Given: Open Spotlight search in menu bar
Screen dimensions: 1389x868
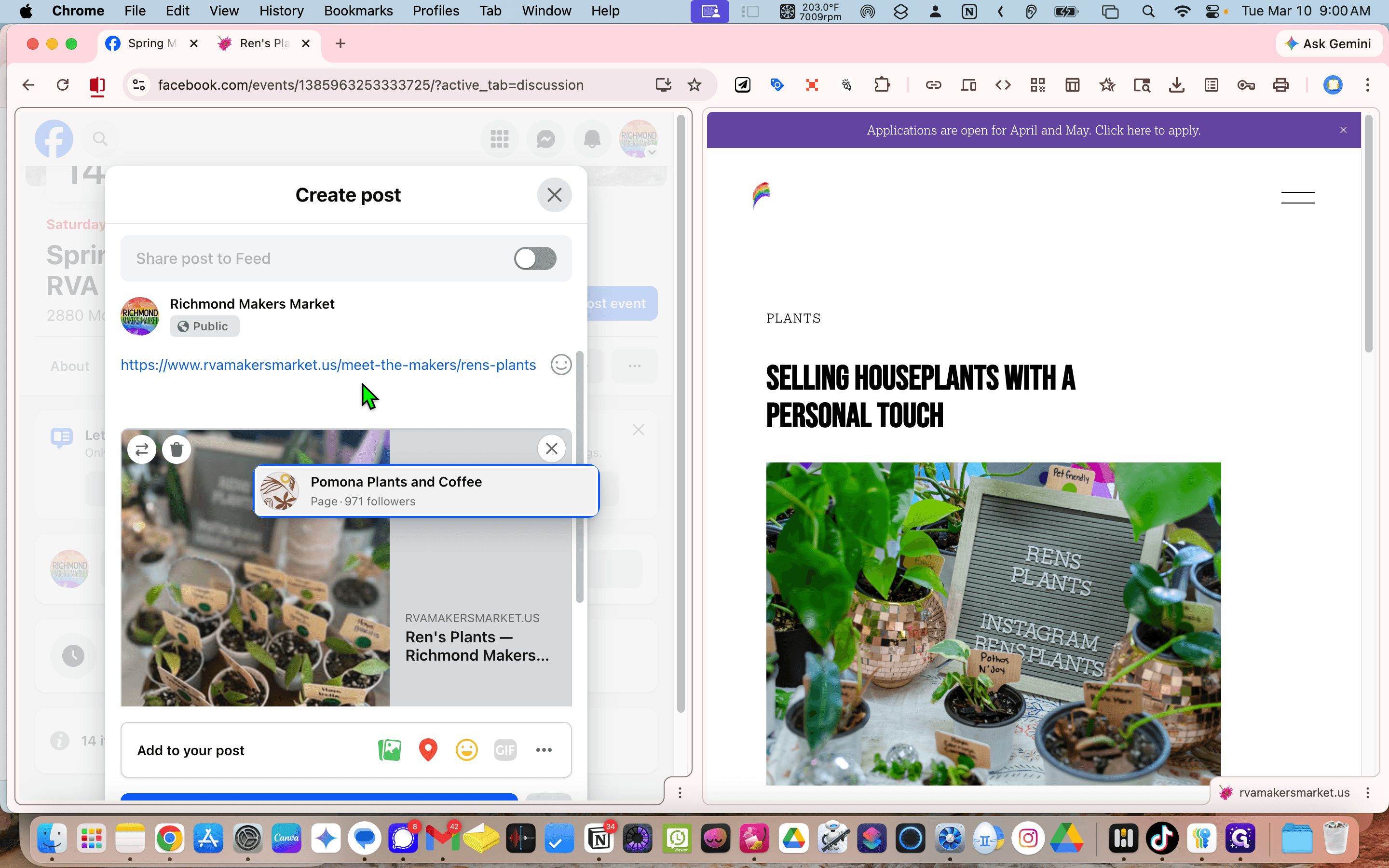Looking at the screenshot, I should click(x=1148, y=11).
